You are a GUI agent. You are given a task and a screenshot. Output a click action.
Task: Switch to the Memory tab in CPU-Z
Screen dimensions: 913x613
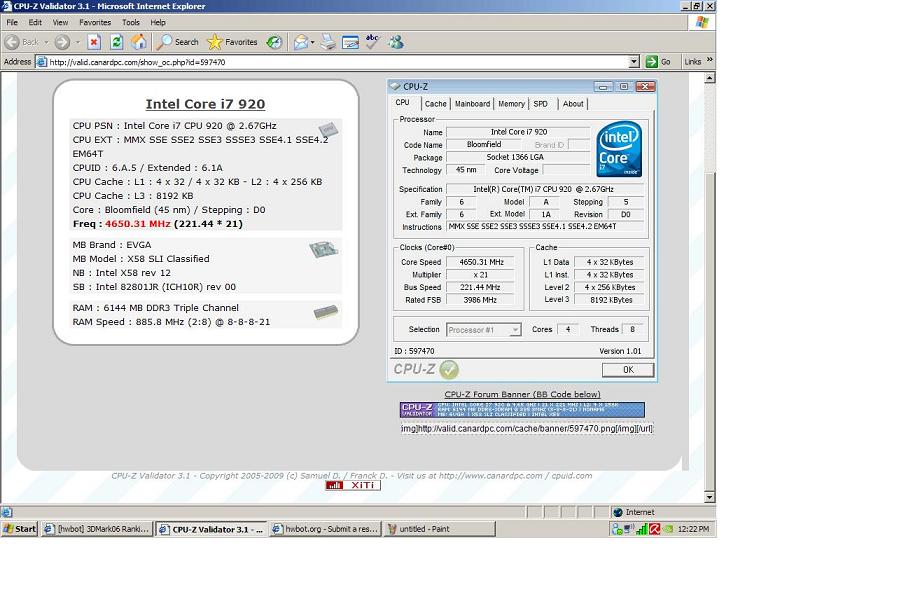[x=511, y=104]
